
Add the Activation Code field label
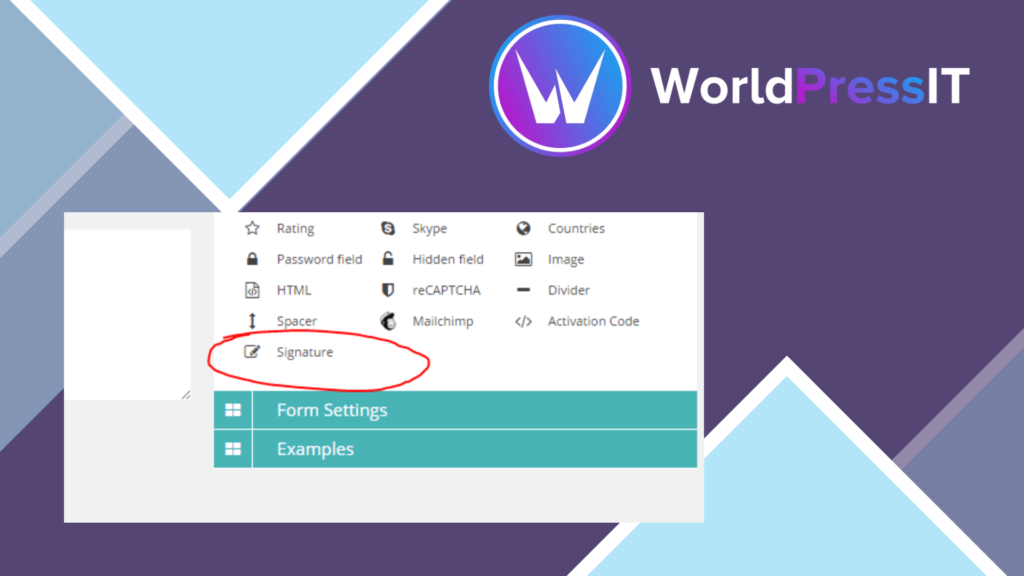coord(594,321)
